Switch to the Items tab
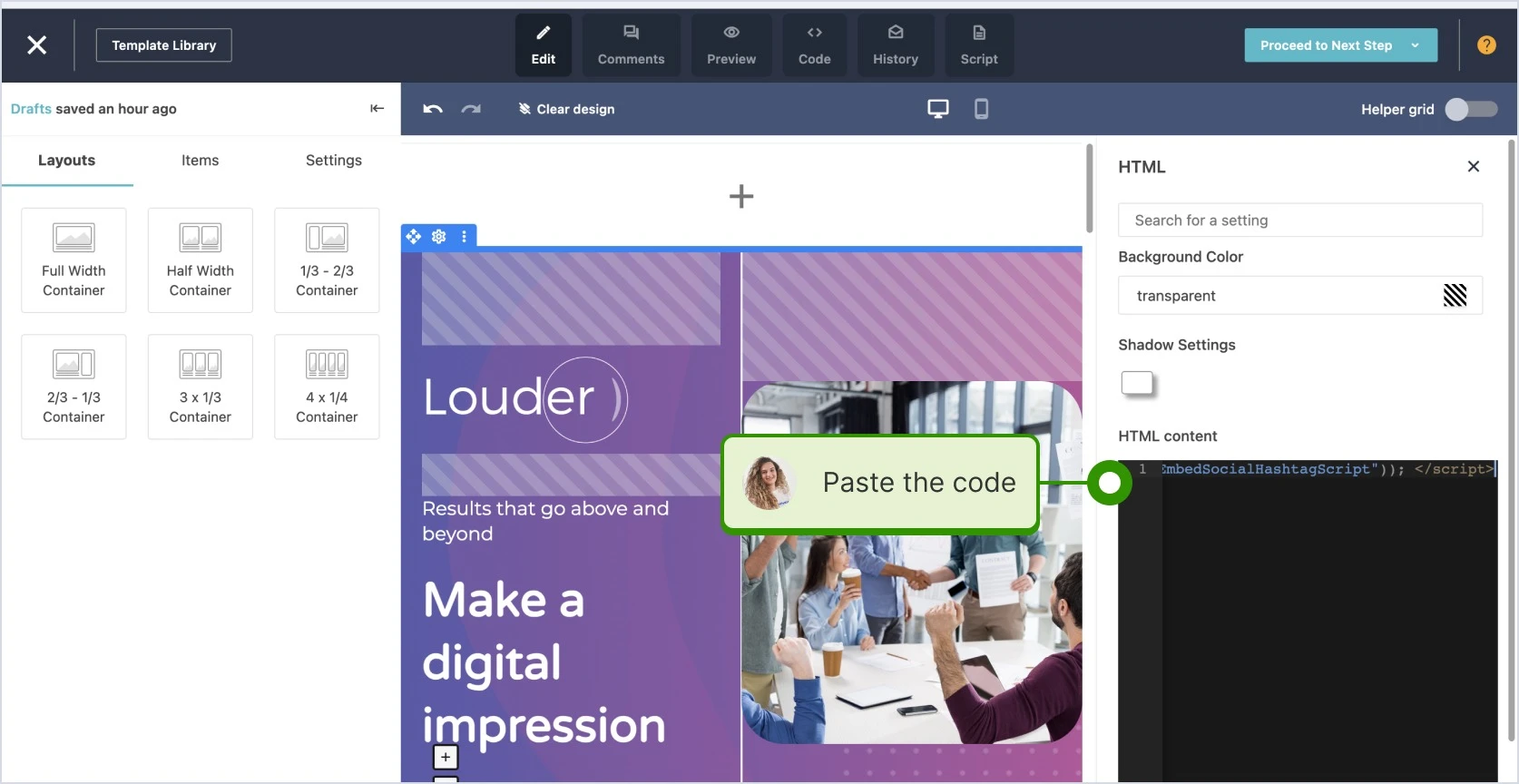The image size is (1519, 784). (x=200, y=161)
